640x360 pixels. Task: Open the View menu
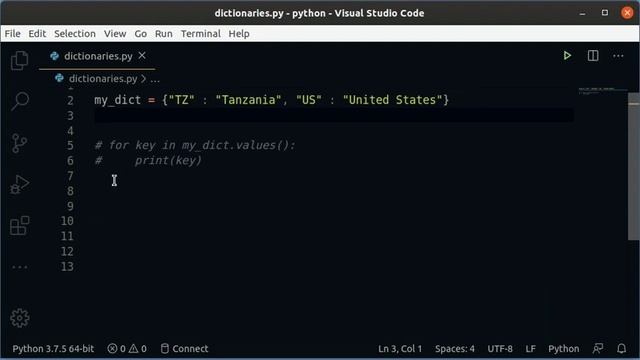click(x=115, y=33)
